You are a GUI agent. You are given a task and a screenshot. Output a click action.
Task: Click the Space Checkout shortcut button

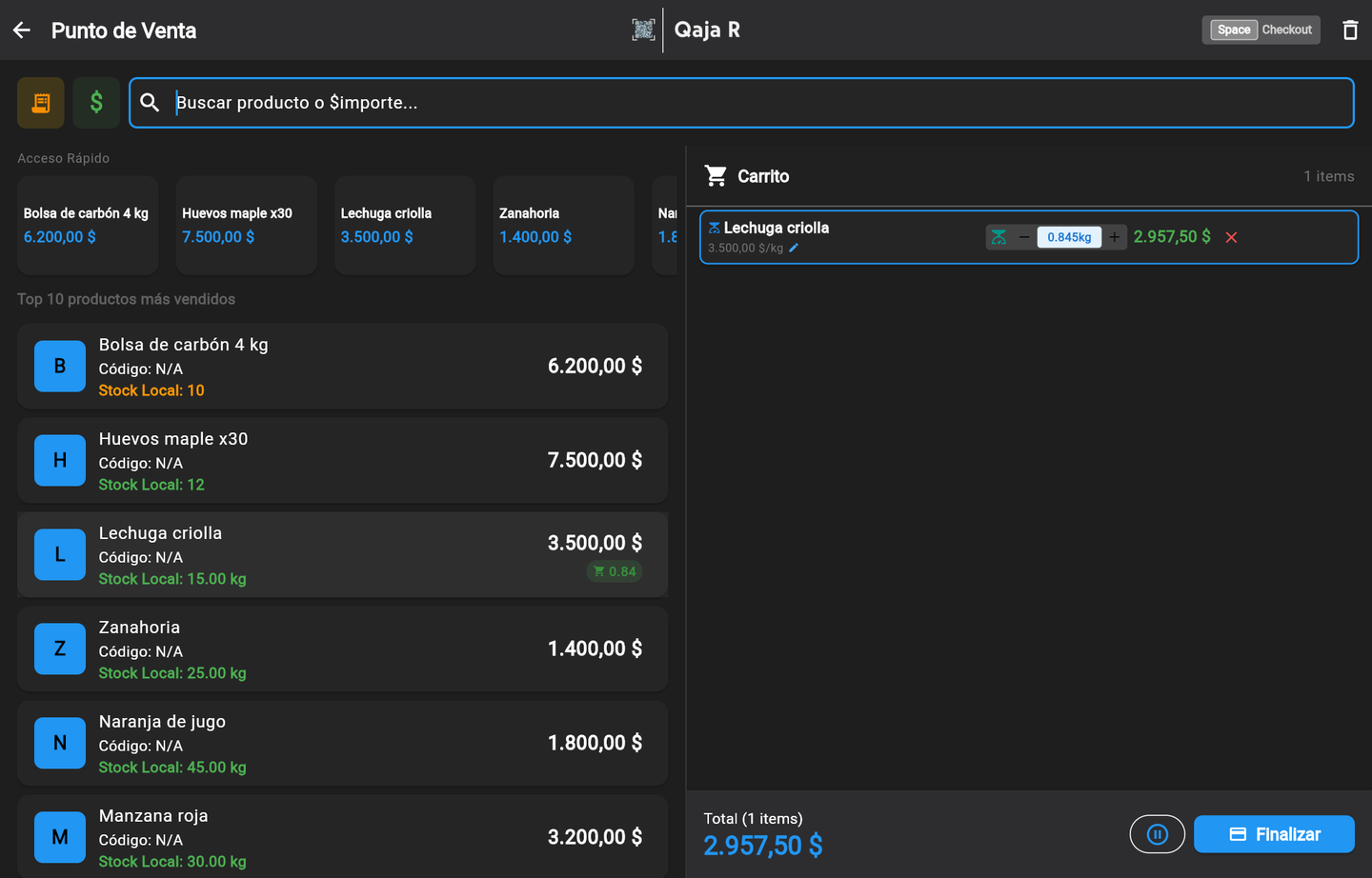(x=1261, y=30)
